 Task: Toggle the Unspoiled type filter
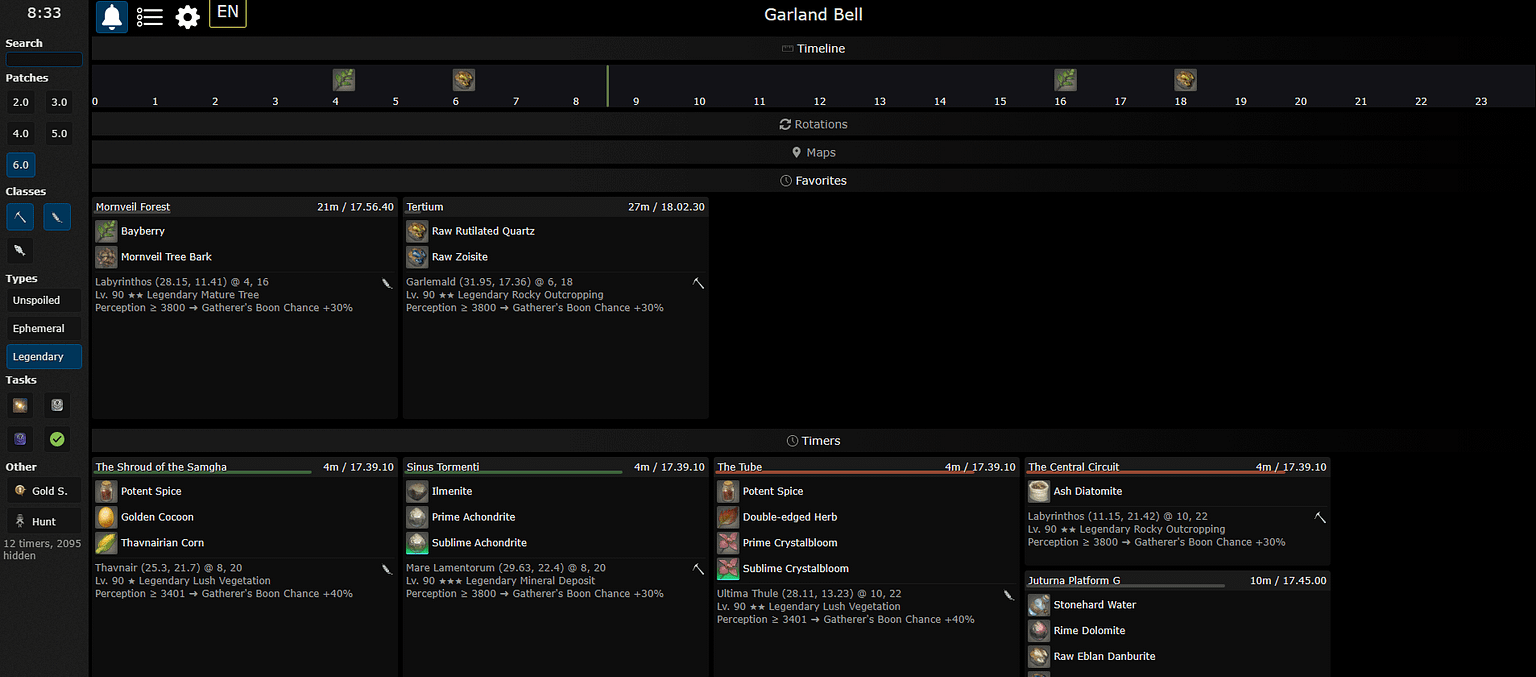[x=44, y=300]
